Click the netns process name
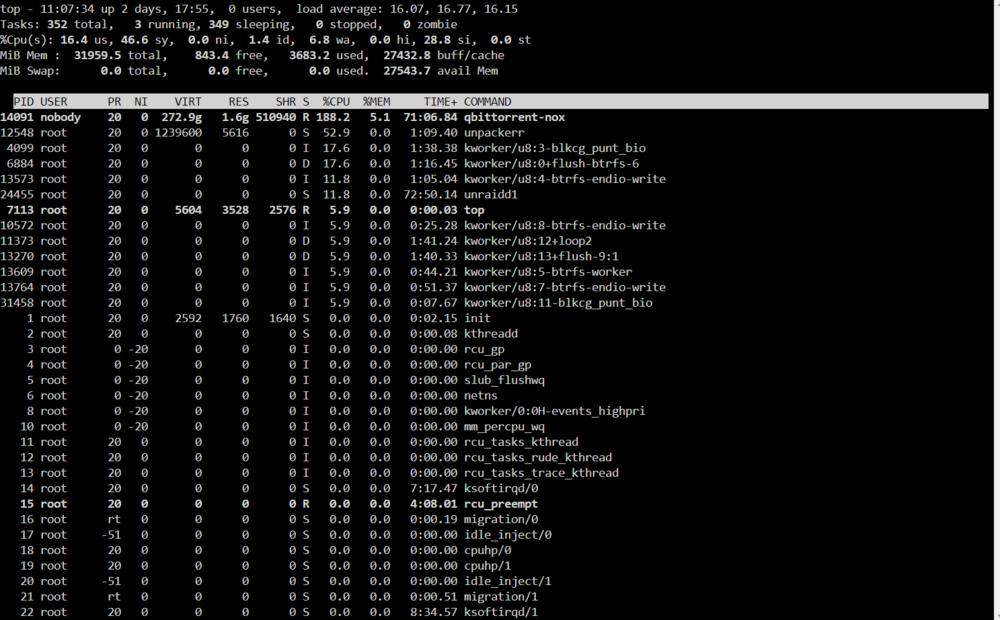This screenshot has width=1000, height=620. [480, 395]
